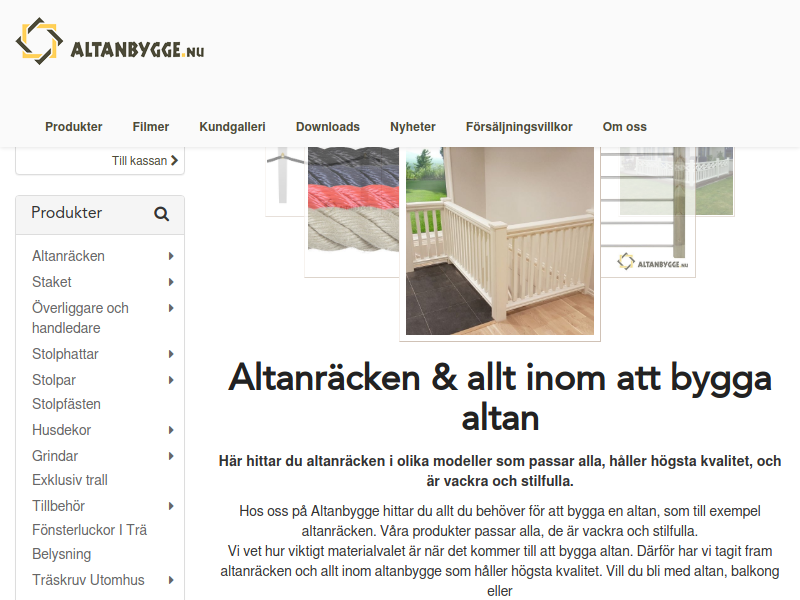This screenshot has width=800, height=600.
Task: Expand Överliggare och handledare arrow
Action: [x=171, y=308]
